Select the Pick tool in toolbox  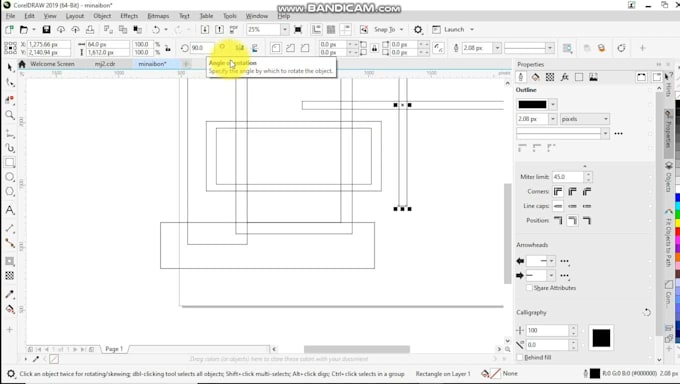click(x=10, y=67)
